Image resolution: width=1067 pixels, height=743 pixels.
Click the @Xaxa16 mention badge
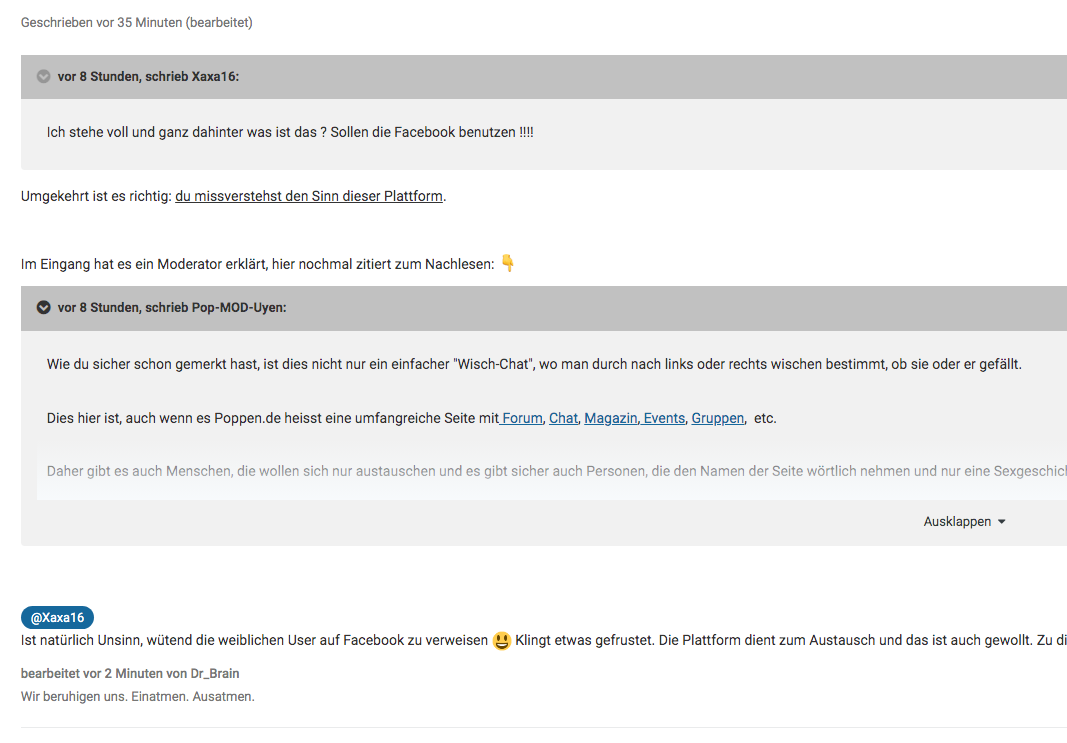pos(57,618)
